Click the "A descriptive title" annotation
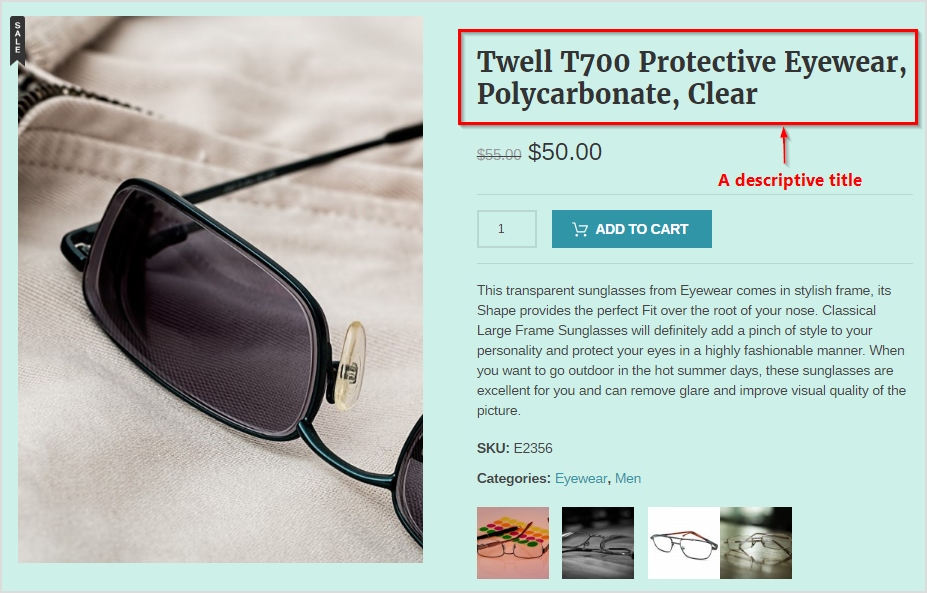 tap(790, 180)
